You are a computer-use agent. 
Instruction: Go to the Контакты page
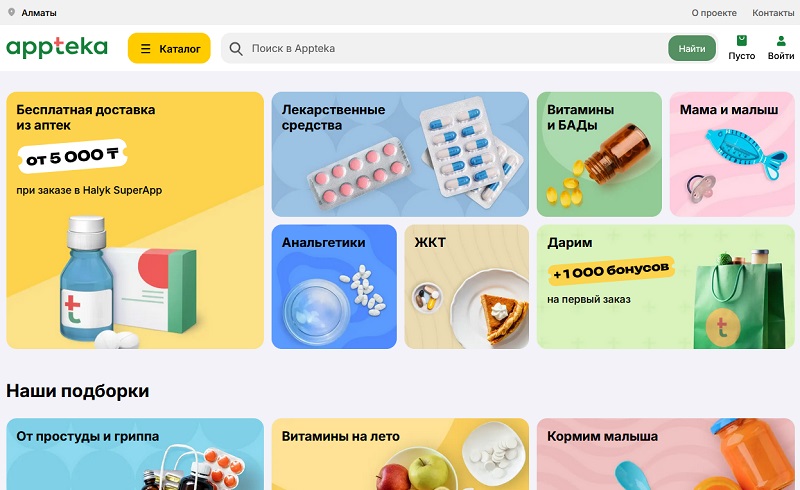pyautogui.click(x=773, y=13)
